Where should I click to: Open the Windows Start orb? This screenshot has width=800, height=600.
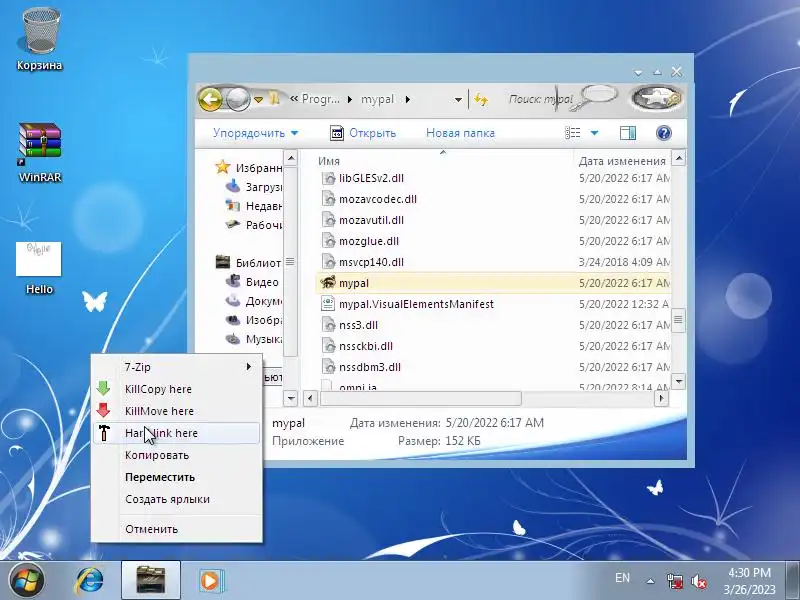(x=27, y=581)
